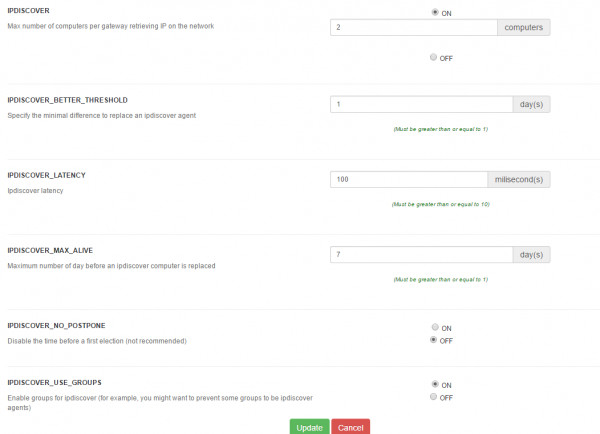Click the IPDISCOVER_NO_POSTPONE heading
The image size is (600, 434).
(x=56, y=326)
